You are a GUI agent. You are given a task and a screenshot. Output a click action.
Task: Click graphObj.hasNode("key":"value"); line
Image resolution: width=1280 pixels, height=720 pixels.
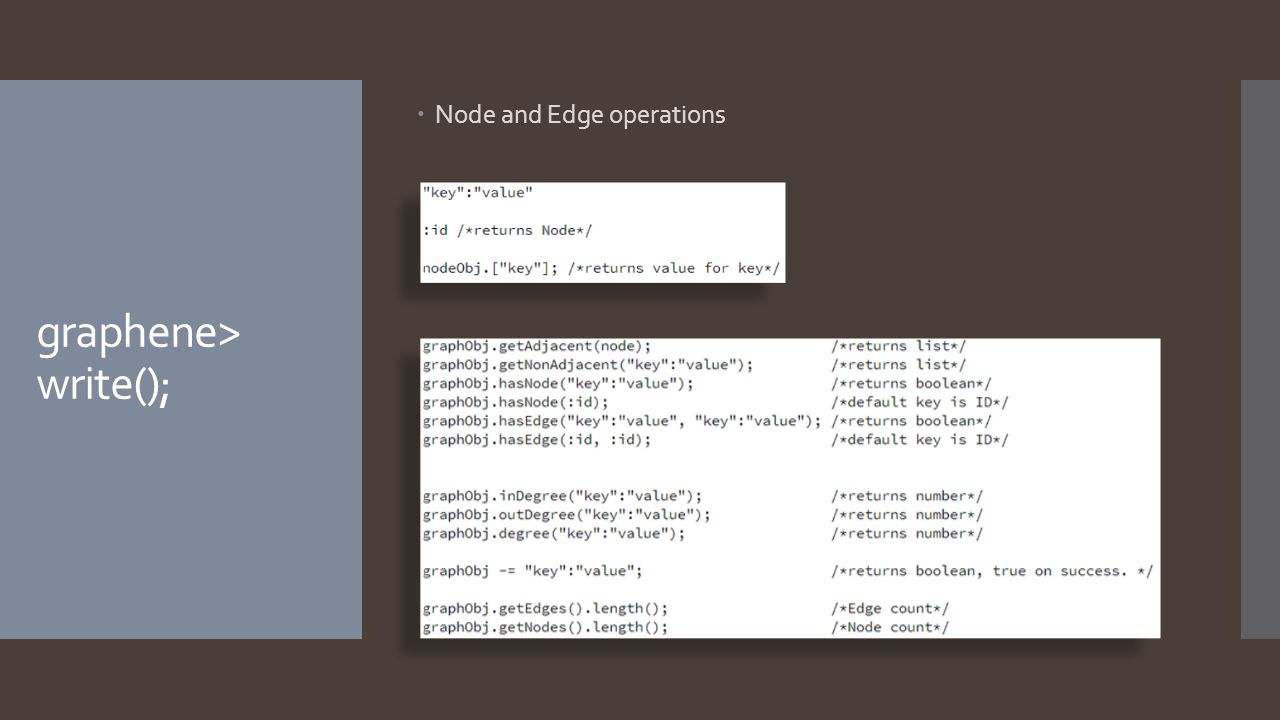(x=558, y=384)
